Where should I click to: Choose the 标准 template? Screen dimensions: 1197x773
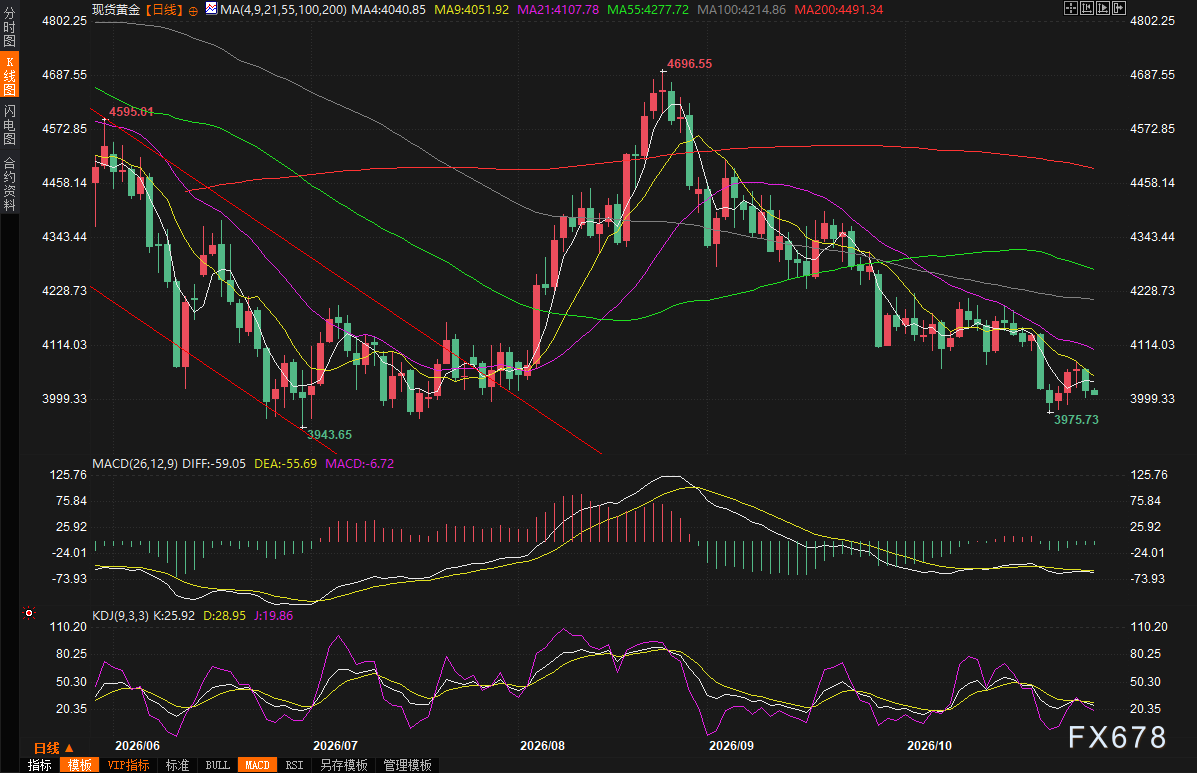point(177,765)
